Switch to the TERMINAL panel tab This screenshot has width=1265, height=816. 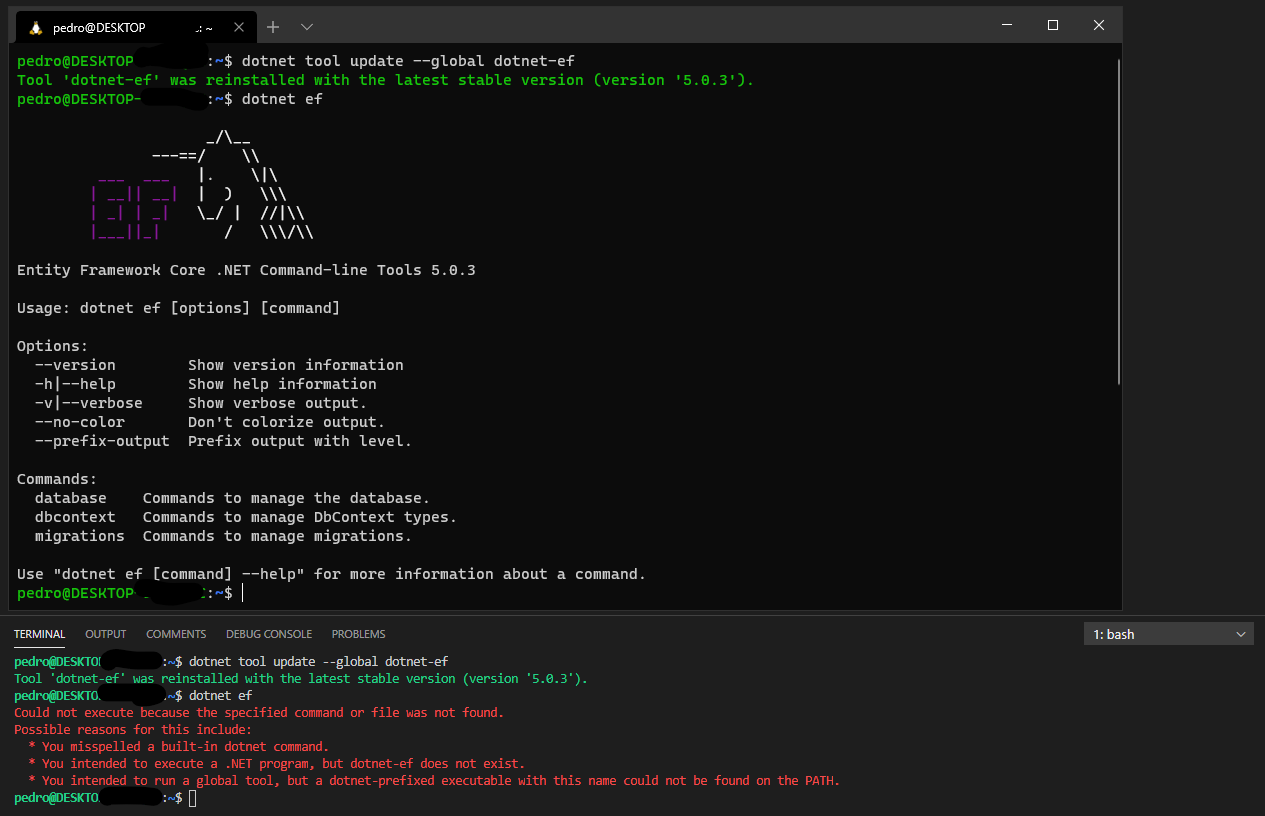click(x=39, y=634)
